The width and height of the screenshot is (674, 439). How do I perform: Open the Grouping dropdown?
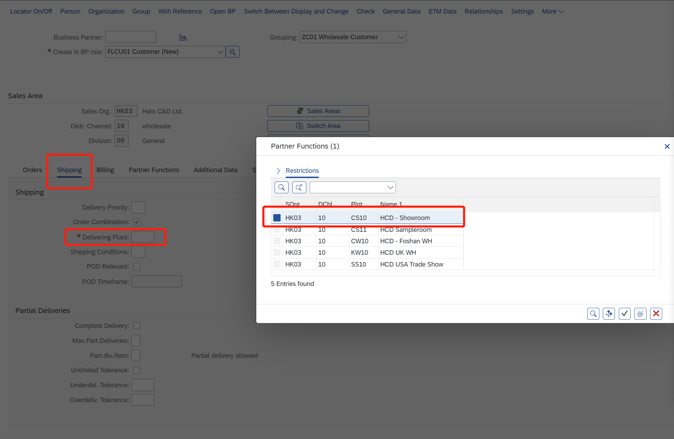[401, 37]
